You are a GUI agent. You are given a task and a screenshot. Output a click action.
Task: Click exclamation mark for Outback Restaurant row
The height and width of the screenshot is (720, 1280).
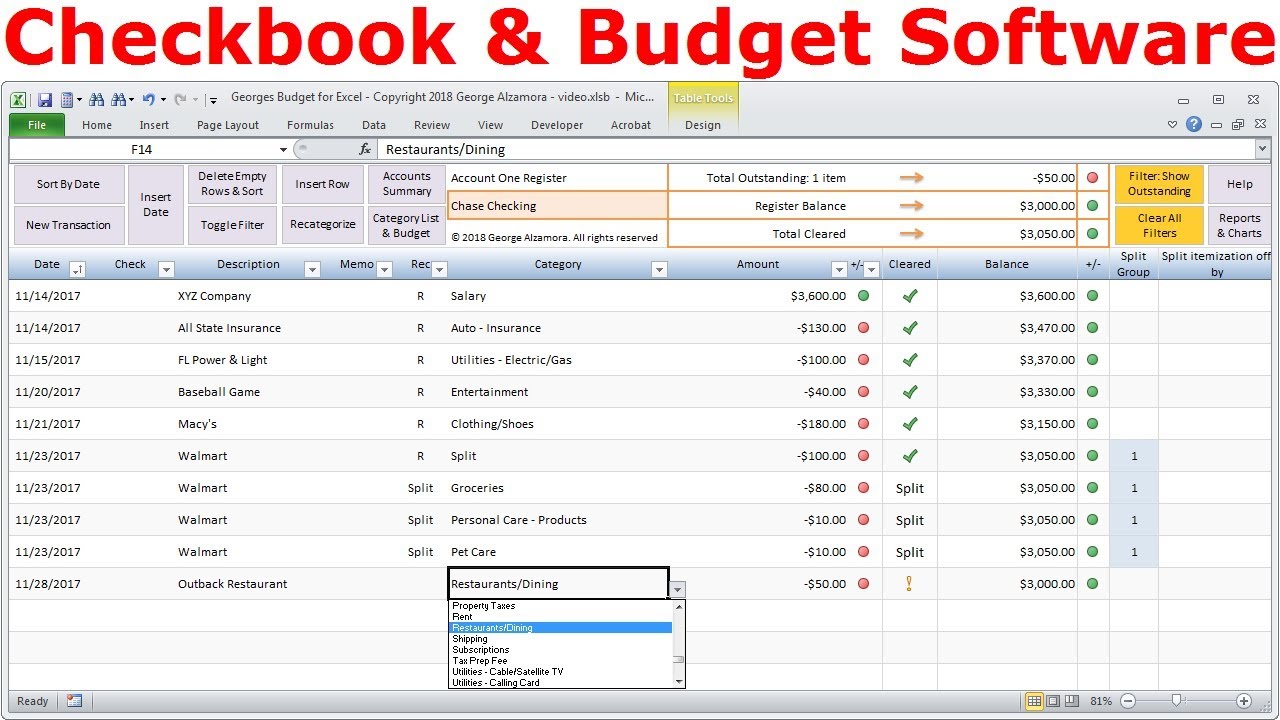point(909,584)
